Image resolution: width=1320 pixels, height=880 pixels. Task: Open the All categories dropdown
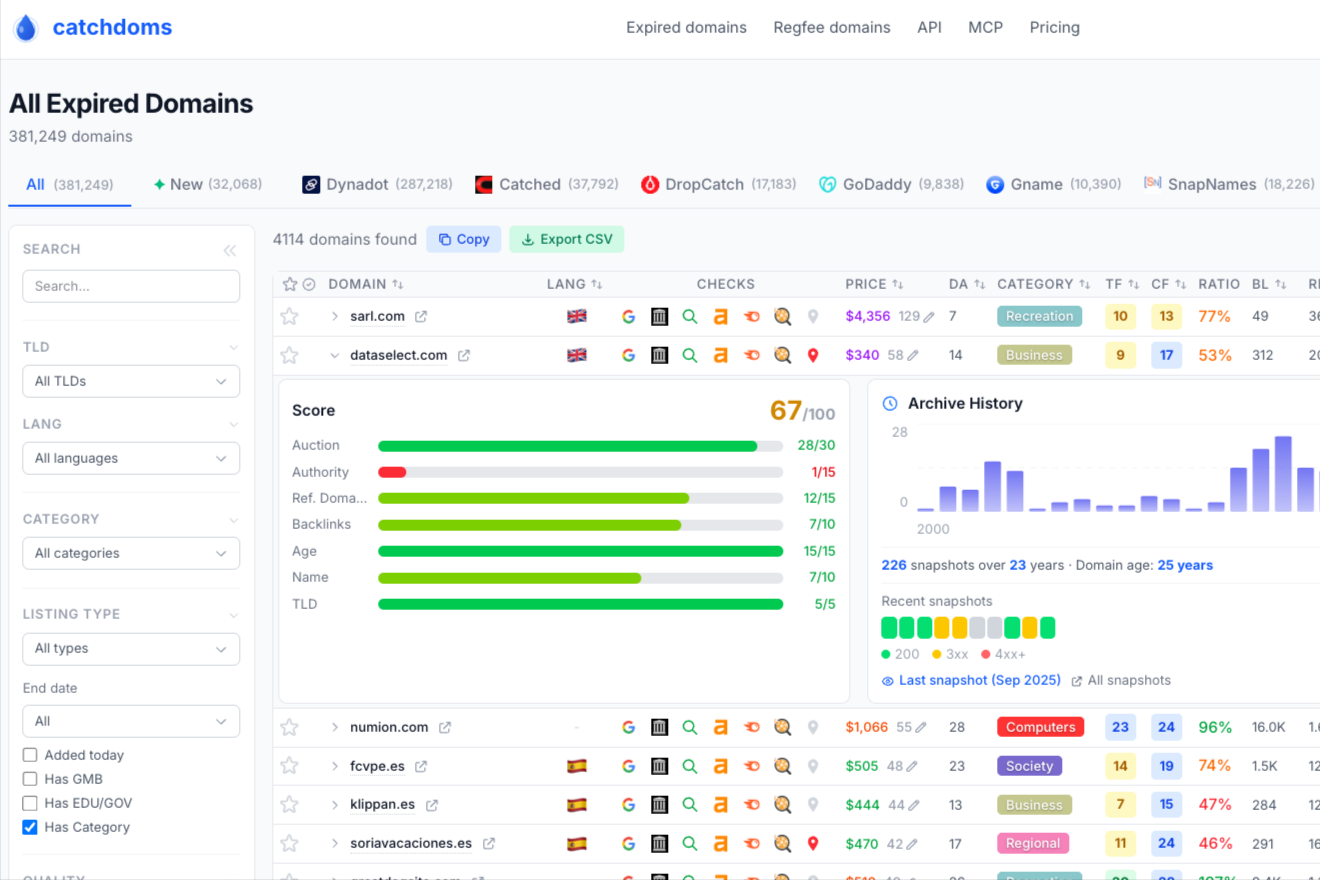[131, 553]
